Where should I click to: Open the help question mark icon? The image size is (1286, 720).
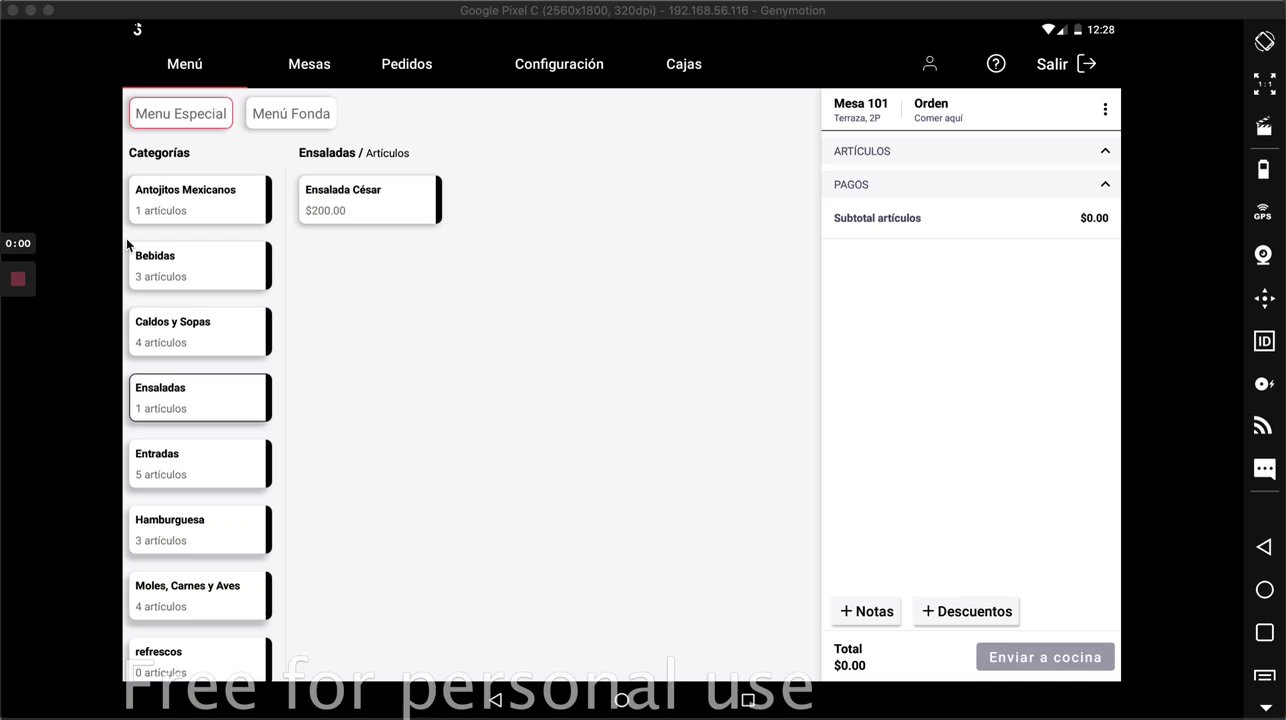pos(996,64)
